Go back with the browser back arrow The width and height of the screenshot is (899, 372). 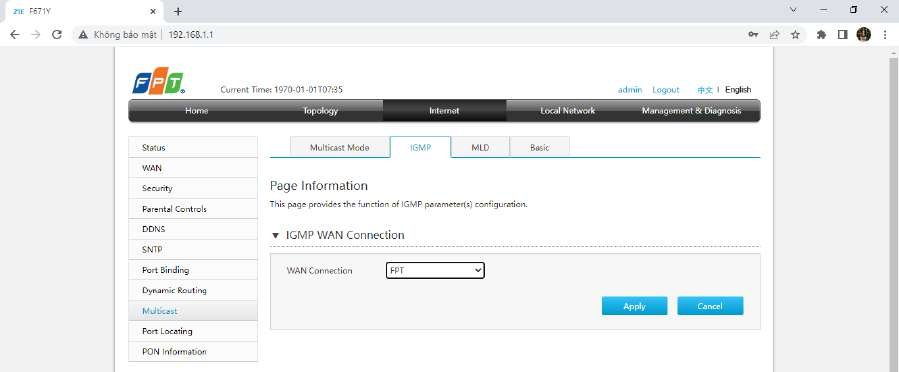coord(15,34)
